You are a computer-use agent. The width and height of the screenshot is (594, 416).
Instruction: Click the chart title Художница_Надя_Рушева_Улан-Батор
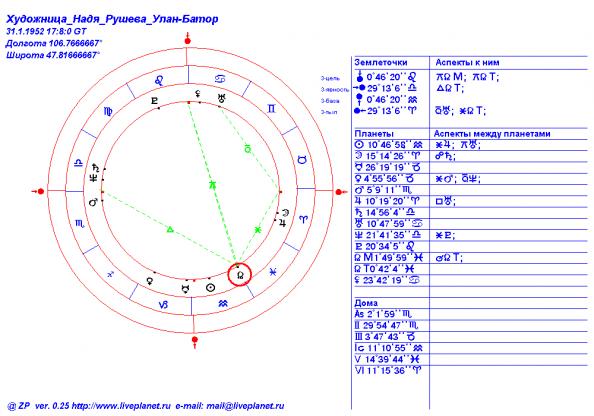click(x=112, y=19)
